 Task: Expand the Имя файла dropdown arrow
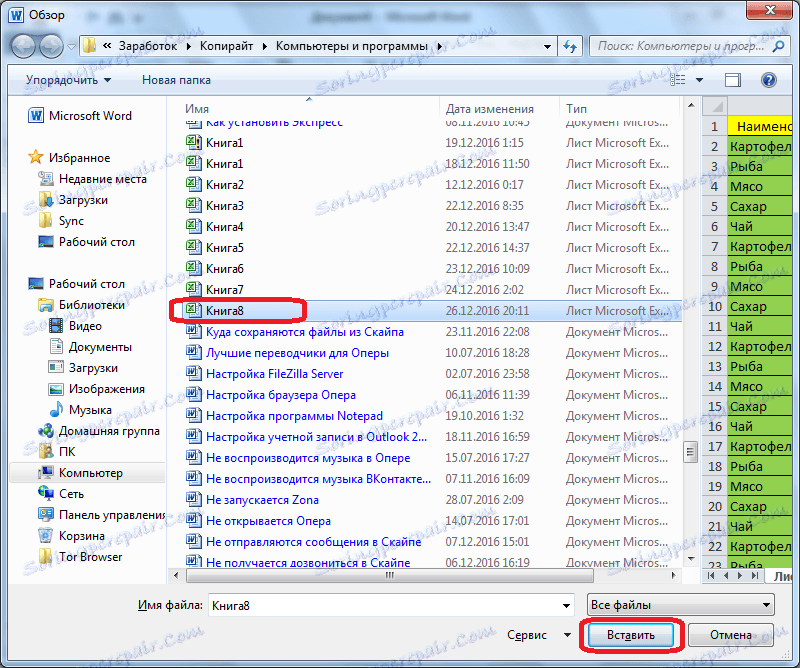(x=566, y=606)
